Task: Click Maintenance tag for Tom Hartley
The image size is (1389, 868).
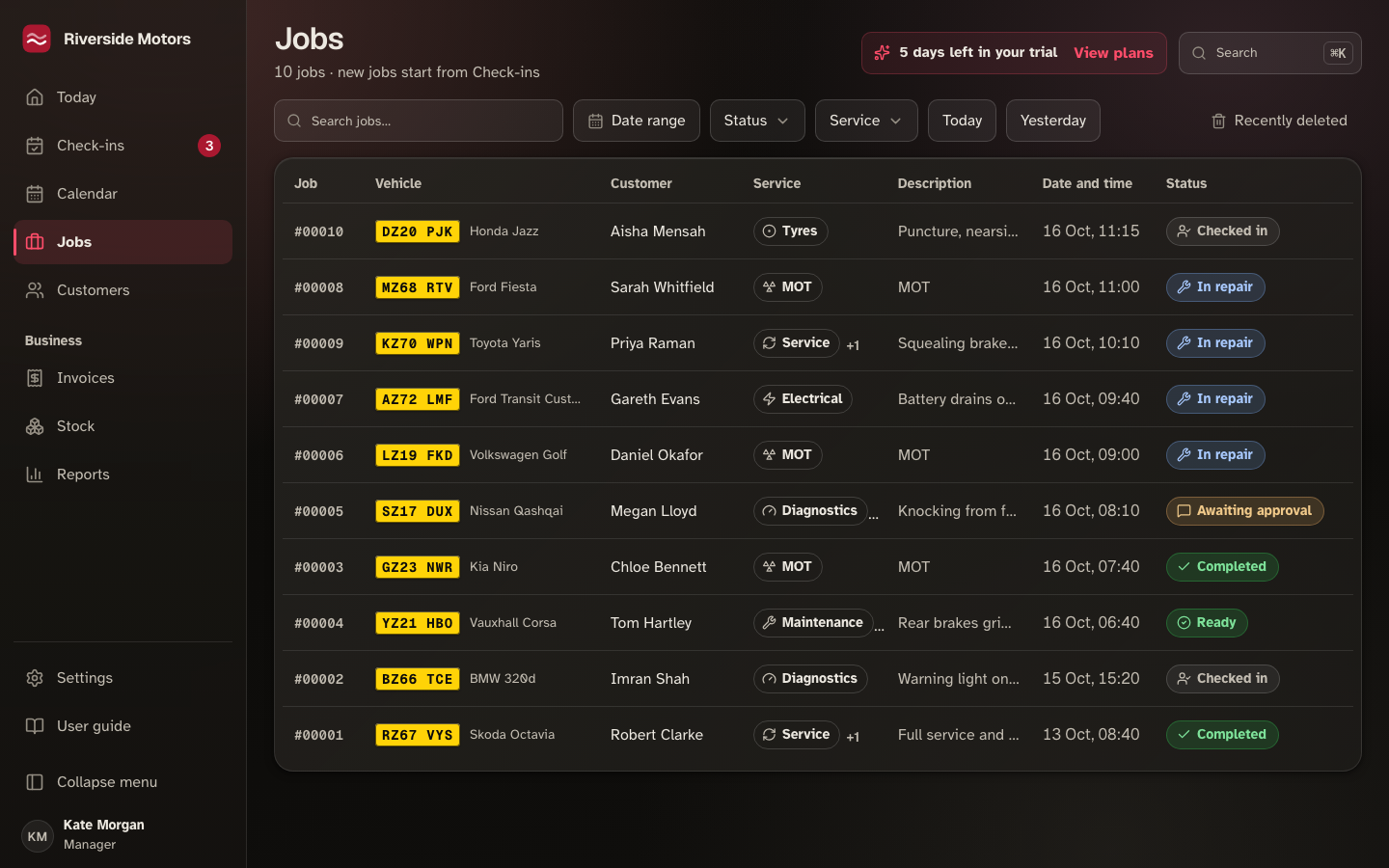Action: (x=813, y=623)
